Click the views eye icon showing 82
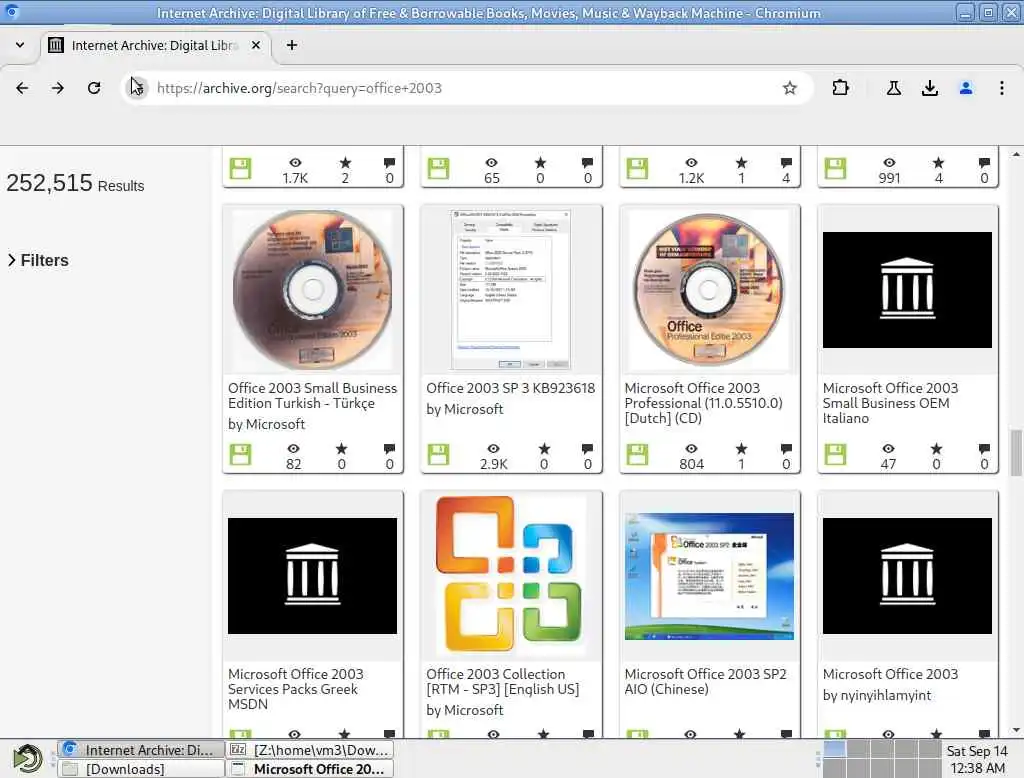The image size is (1024, 778). click(294, 448)
